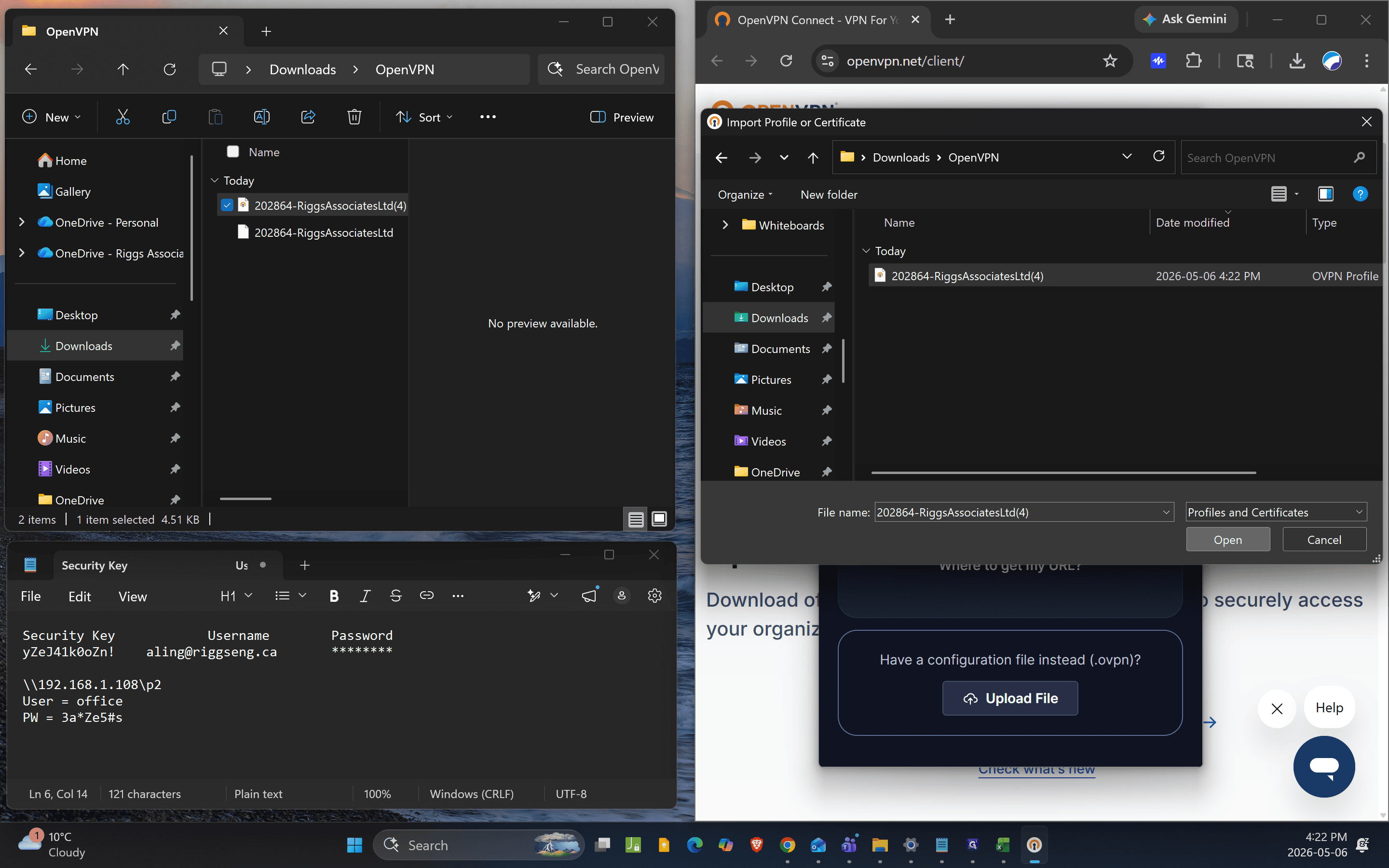Apply Strikethrough formatting in Notepad
The height and width of the screenshot is (868, 1389).
click(x=395, y=596)
